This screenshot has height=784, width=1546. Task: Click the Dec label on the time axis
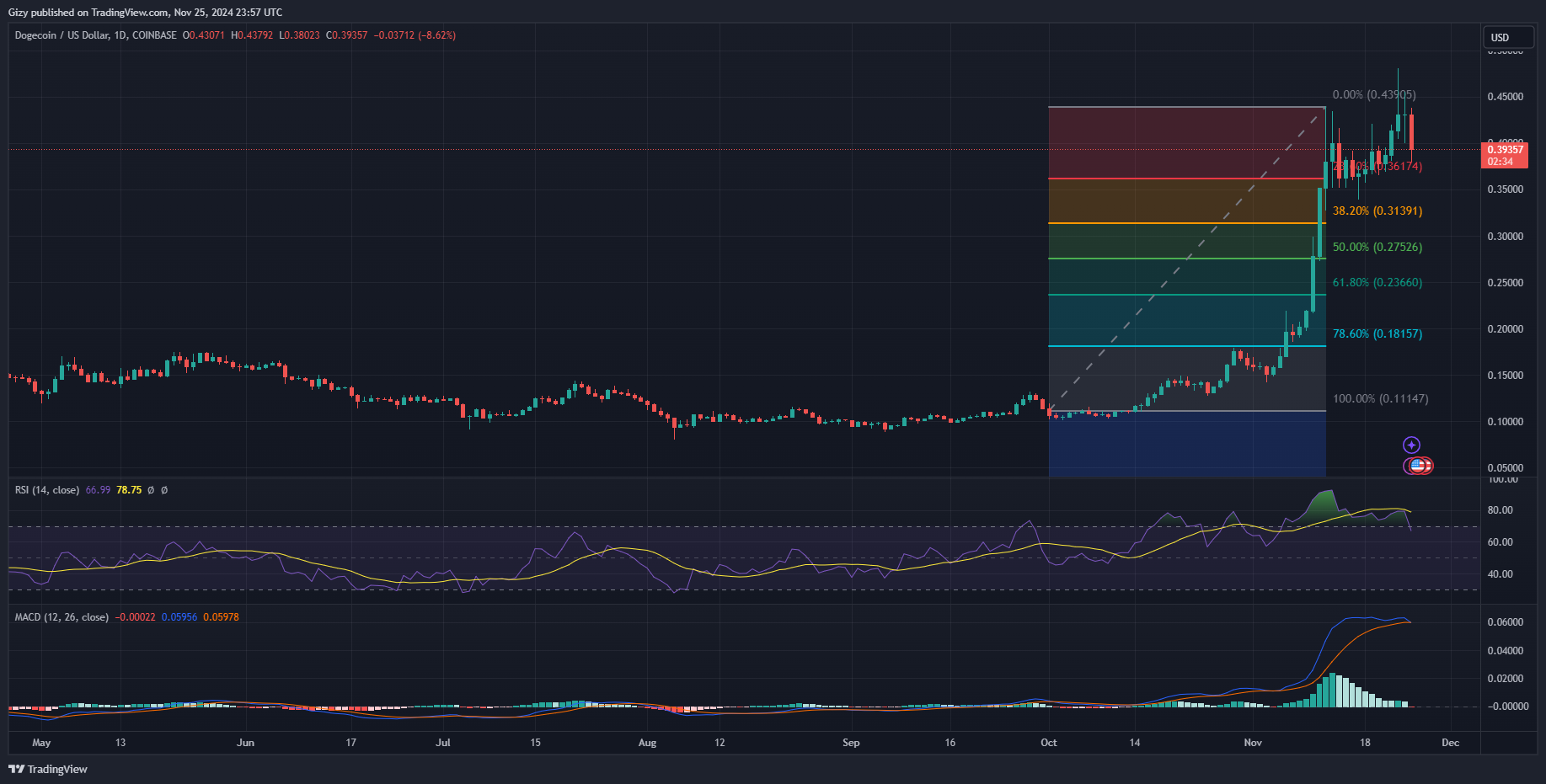coord(1450,743)
